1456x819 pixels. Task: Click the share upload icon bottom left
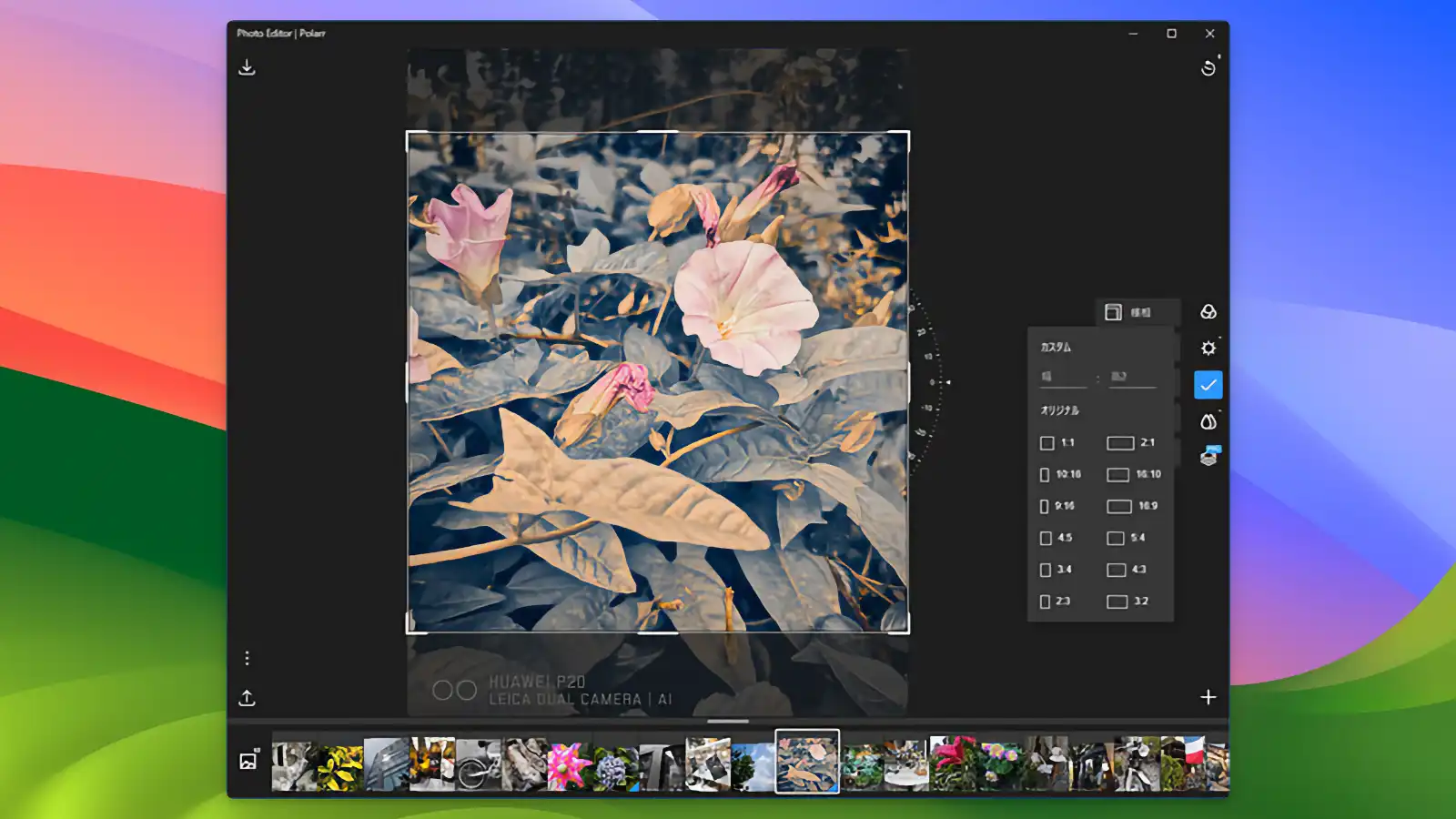pos(248,699)
